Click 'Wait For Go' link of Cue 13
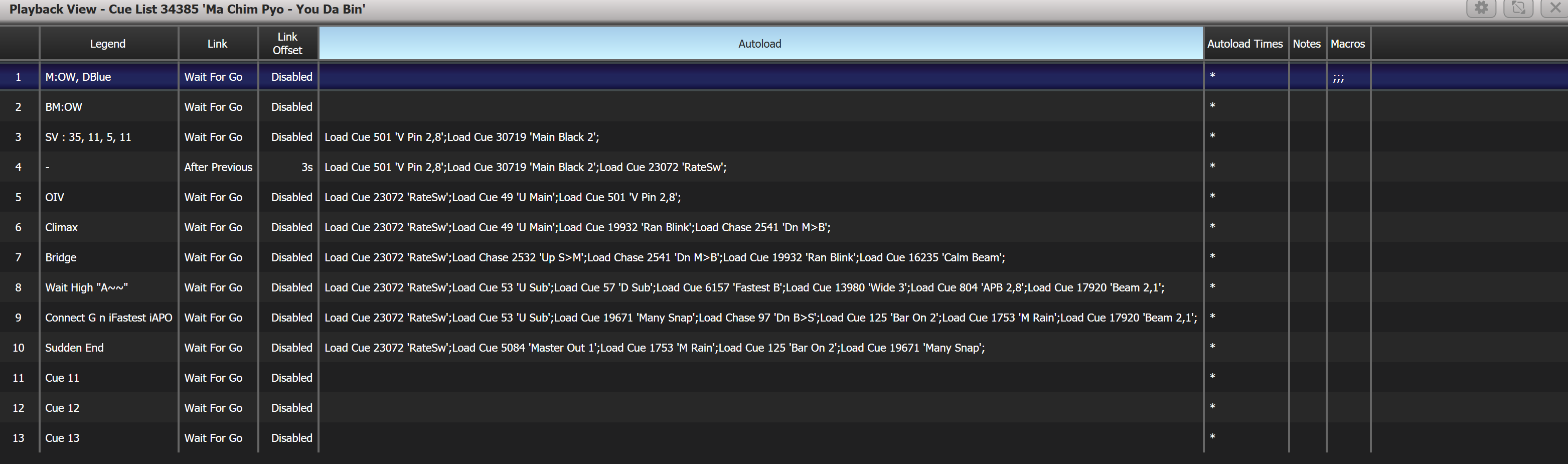 [218, 438]
